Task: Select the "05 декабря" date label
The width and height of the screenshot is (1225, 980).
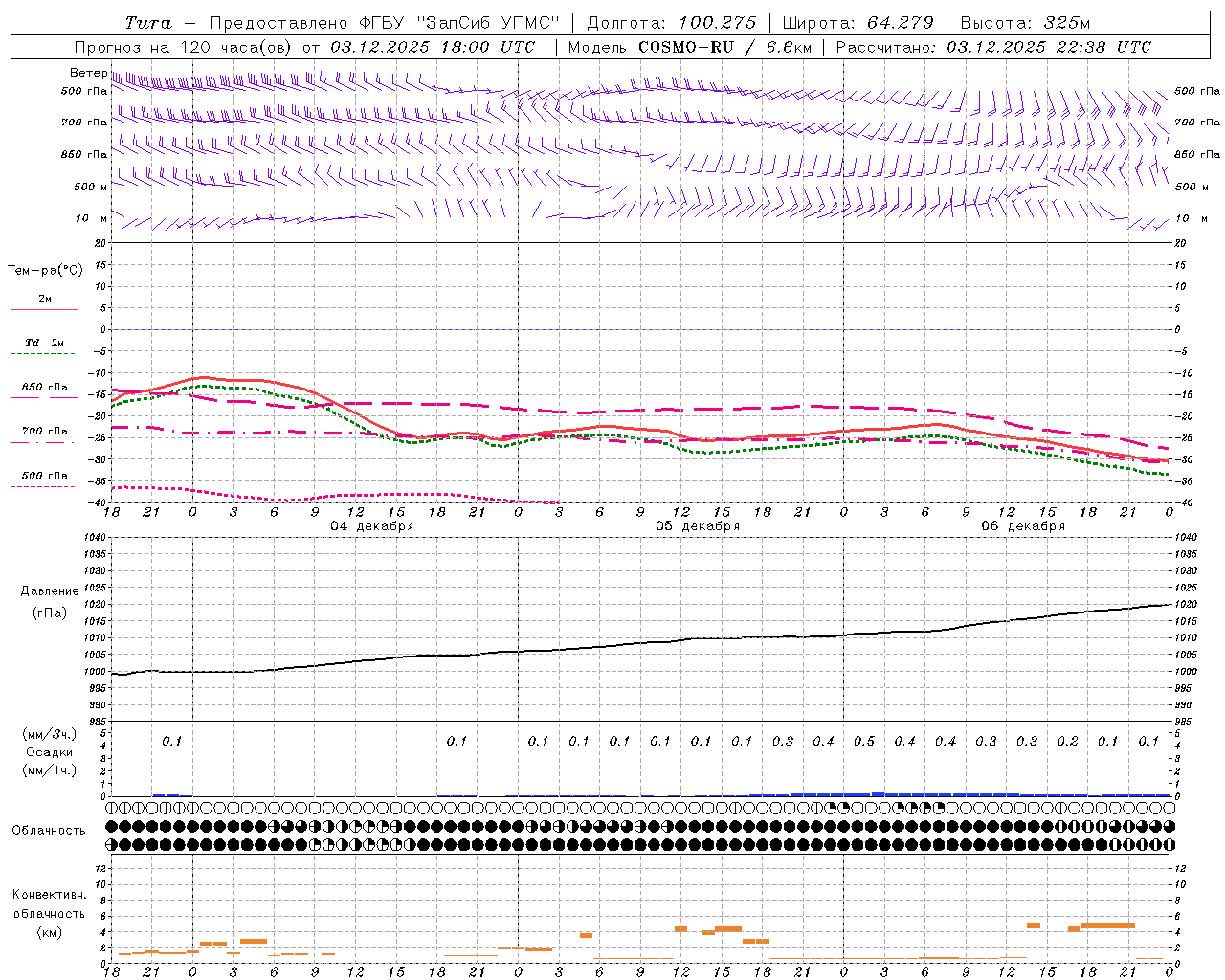Action: click(x=698, y=526)
